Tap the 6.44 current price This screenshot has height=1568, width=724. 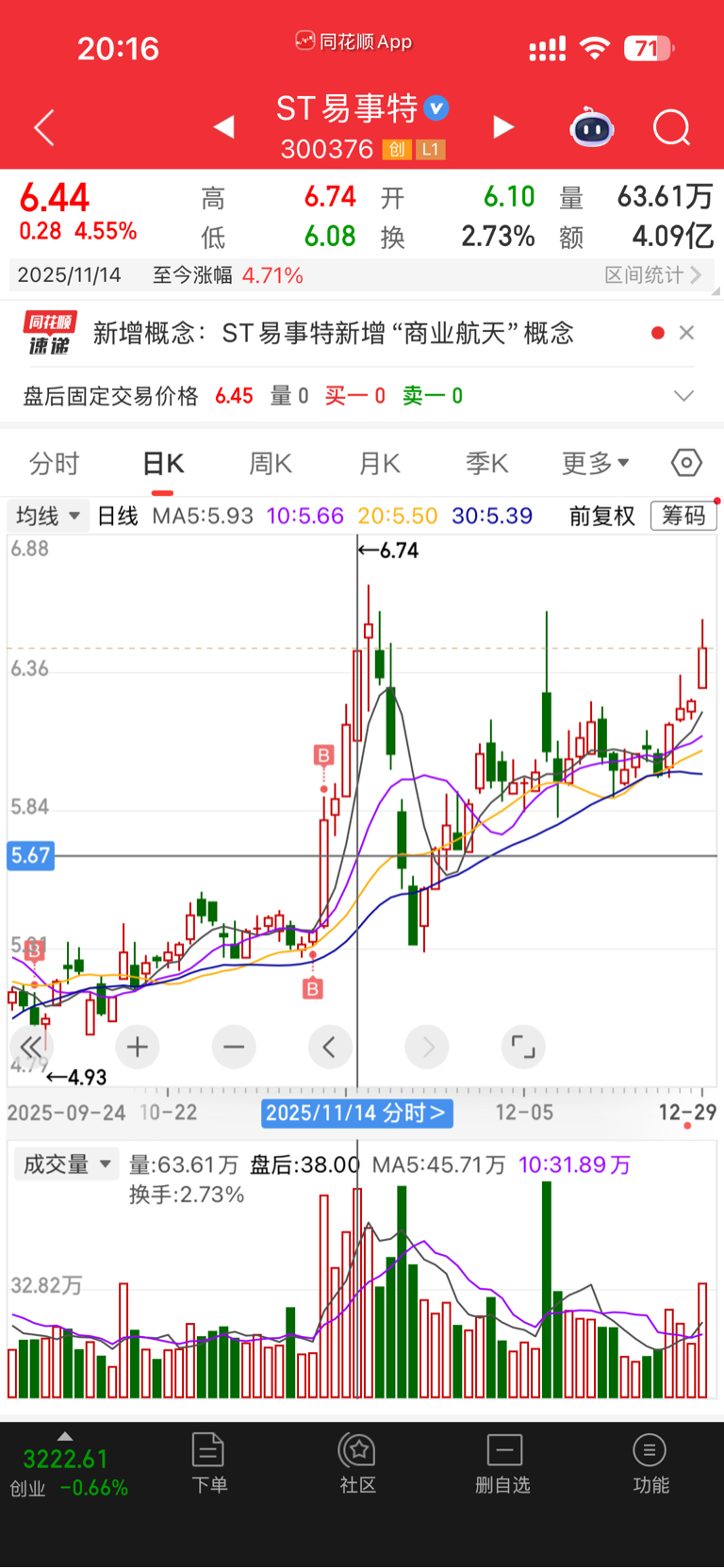tap(55, 198)
